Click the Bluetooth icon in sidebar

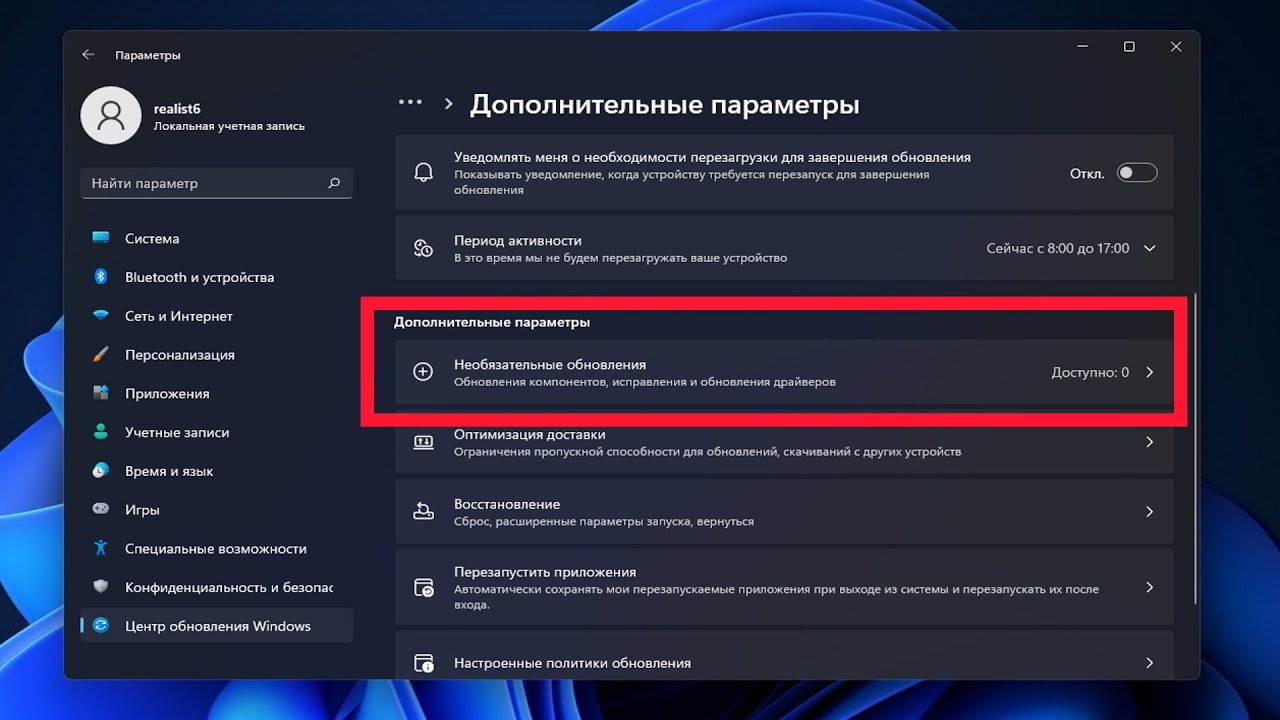[100, 277]
